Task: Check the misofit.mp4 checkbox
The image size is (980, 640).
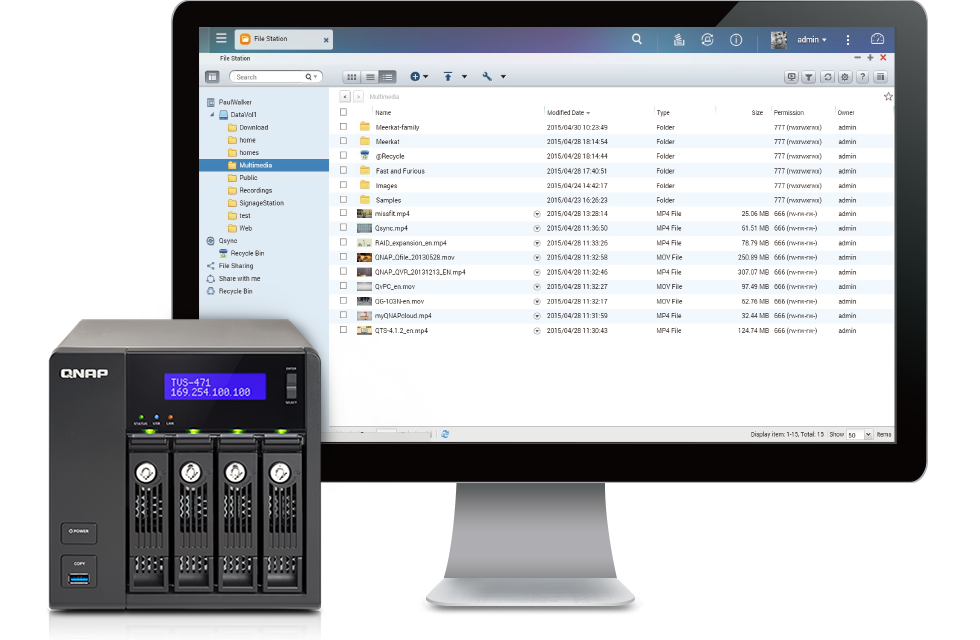Action: click(343, 213)
